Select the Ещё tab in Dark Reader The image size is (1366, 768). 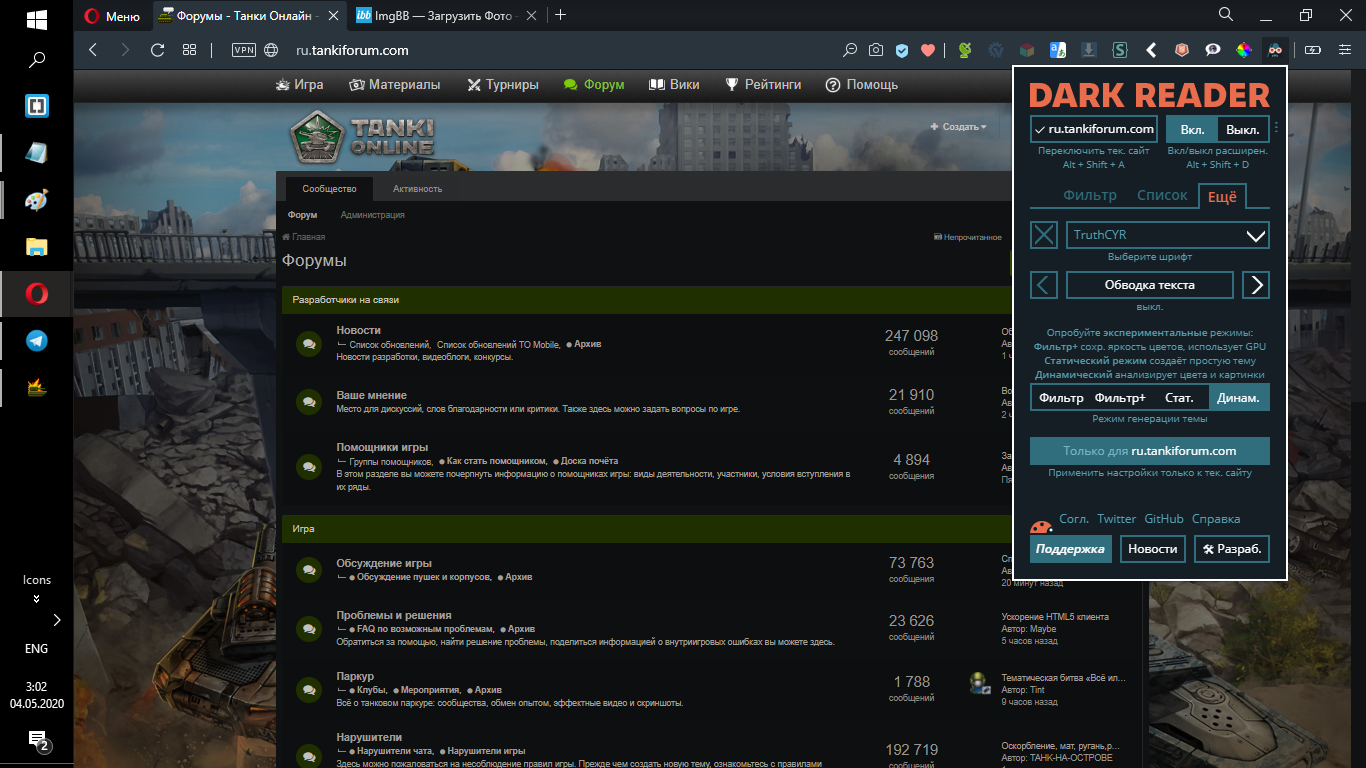tap(1222, 197)
